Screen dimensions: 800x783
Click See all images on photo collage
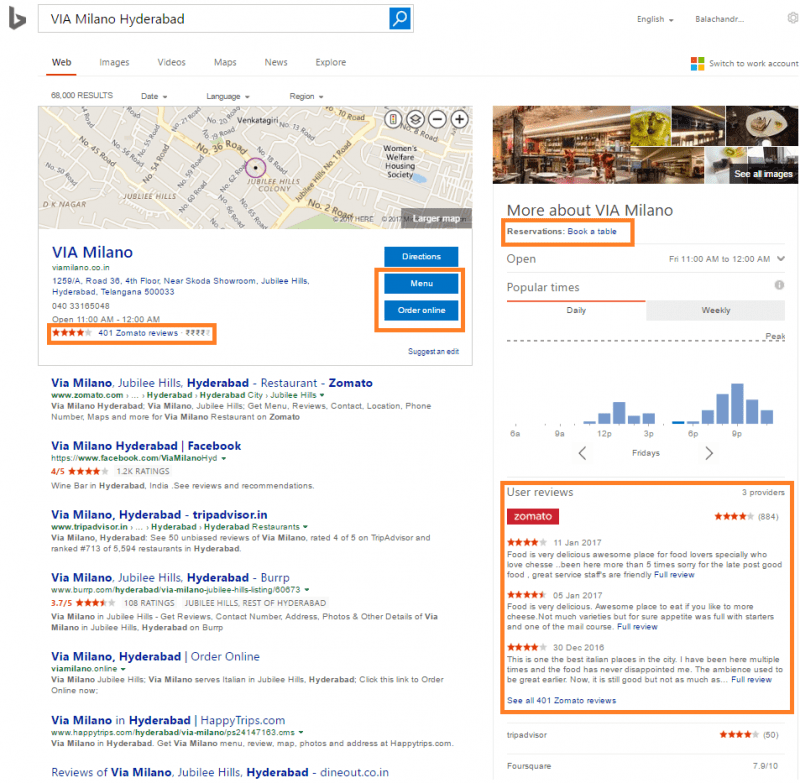click(x=763, y=174)
